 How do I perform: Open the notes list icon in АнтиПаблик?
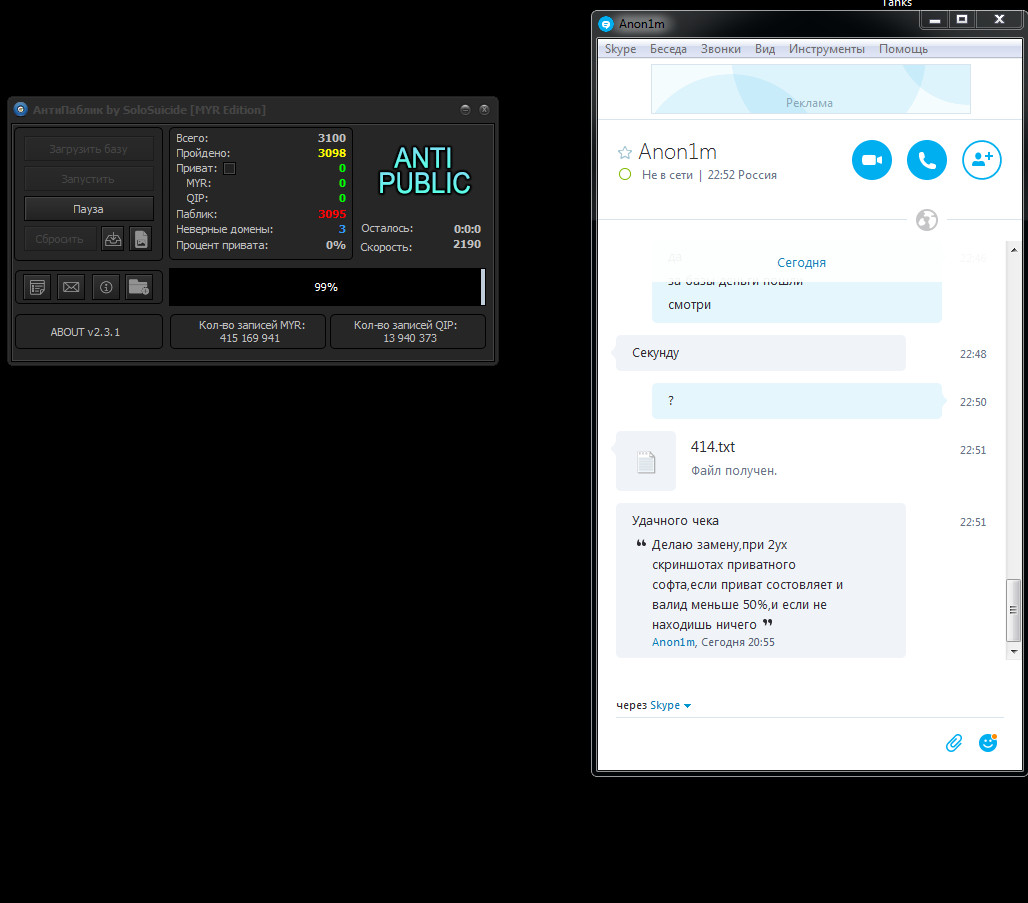[37, 287]
